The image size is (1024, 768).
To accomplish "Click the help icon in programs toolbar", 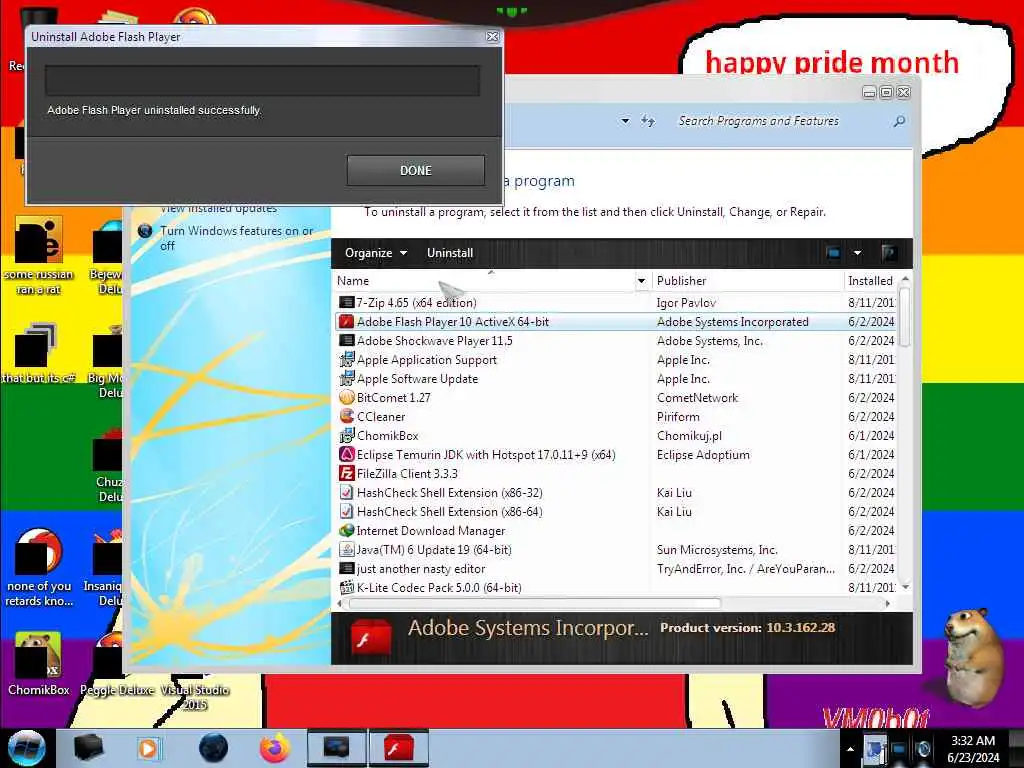I will tap(888, 253).
